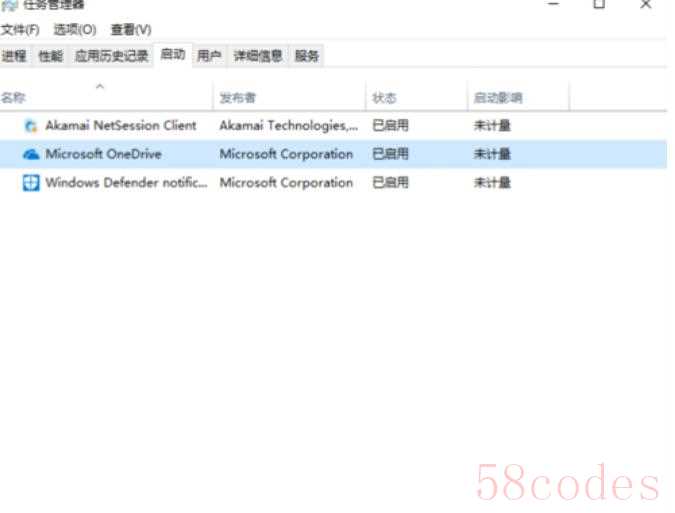Switch to the 应用历史记录 tab
This screenshot has width=675, height=513.
[111, 56]
